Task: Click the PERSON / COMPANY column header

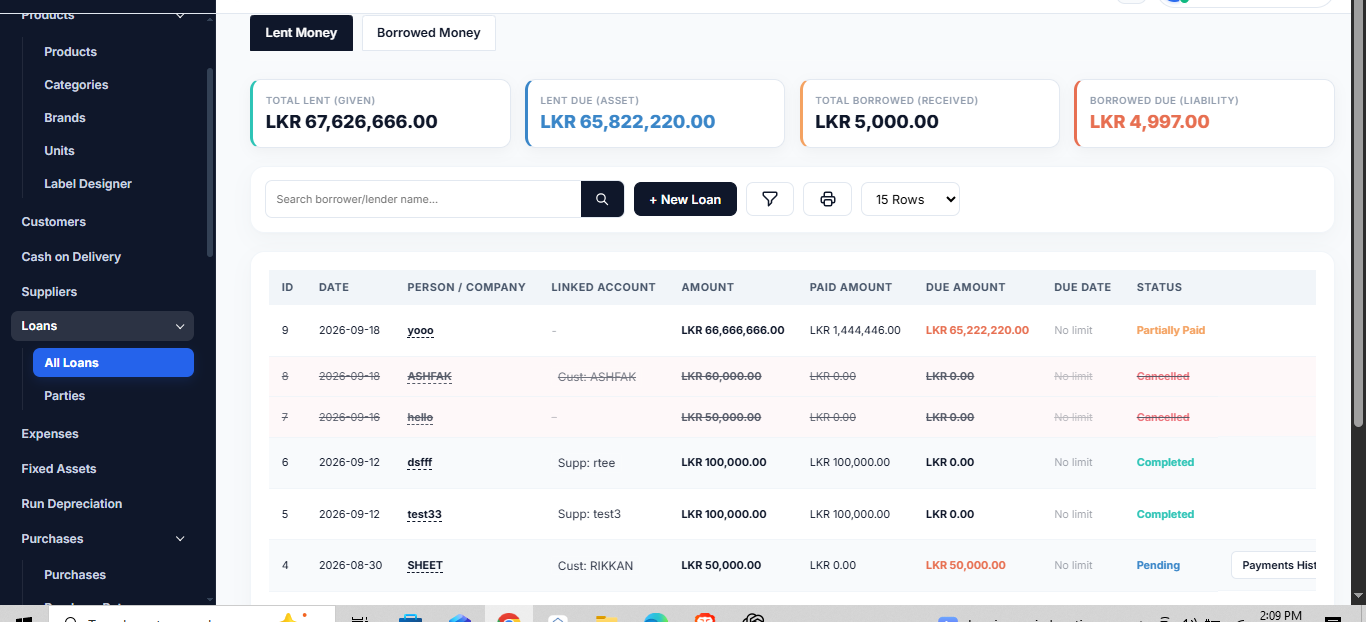Action: [466, 287]
